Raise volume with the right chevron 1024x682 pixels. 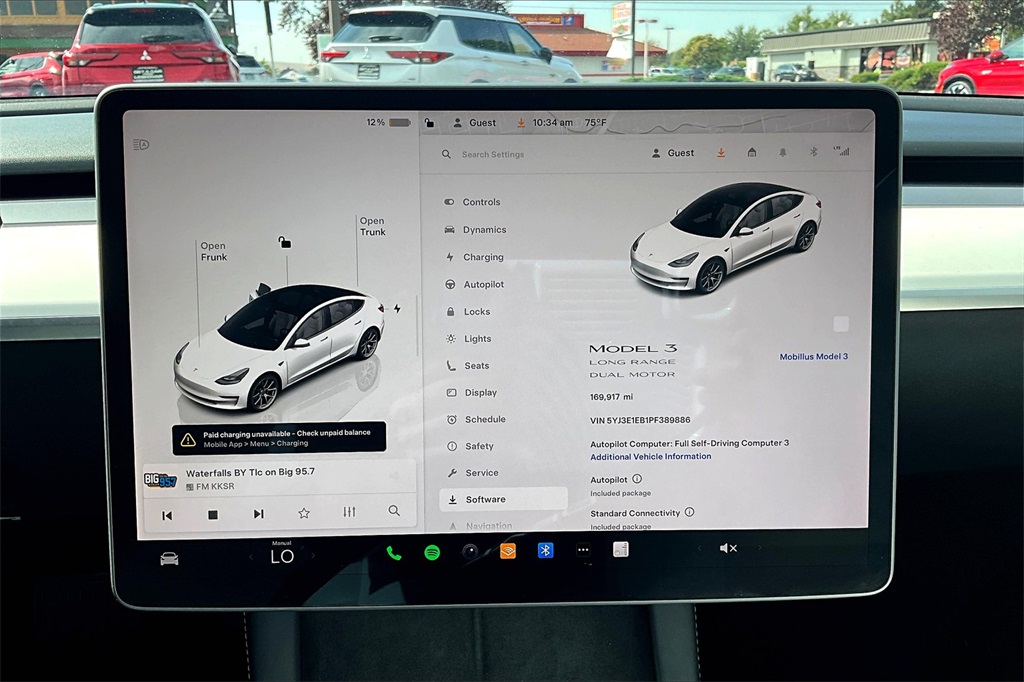[759, 547]
